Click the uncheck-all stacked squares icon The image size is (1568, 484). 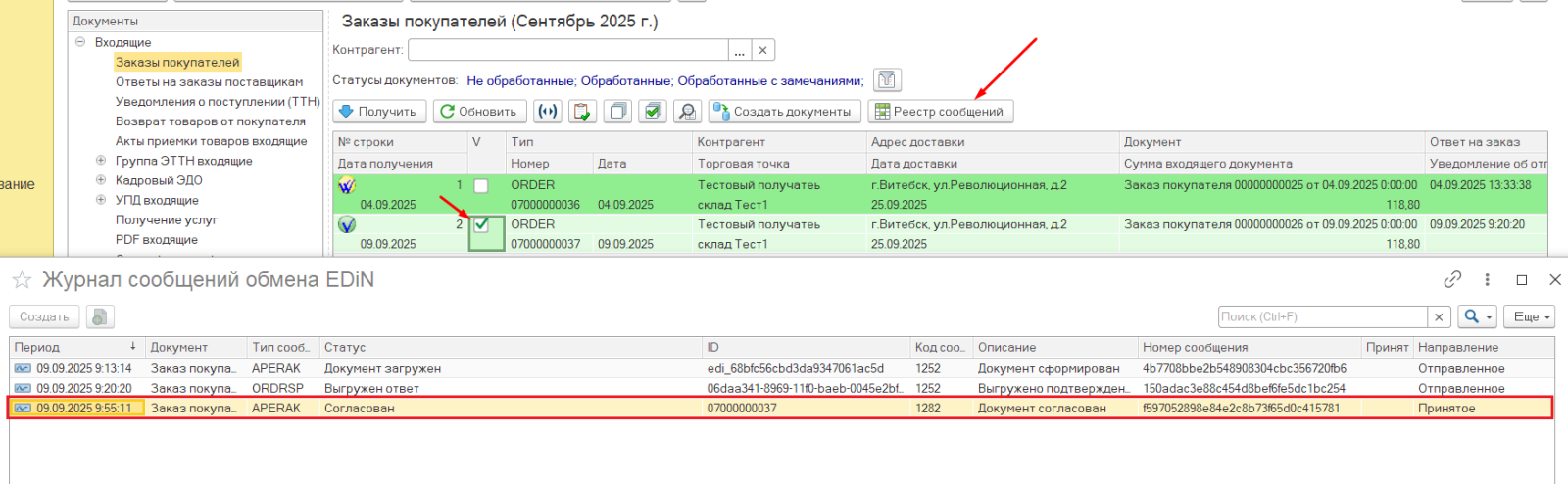click(x=617, y=112)
